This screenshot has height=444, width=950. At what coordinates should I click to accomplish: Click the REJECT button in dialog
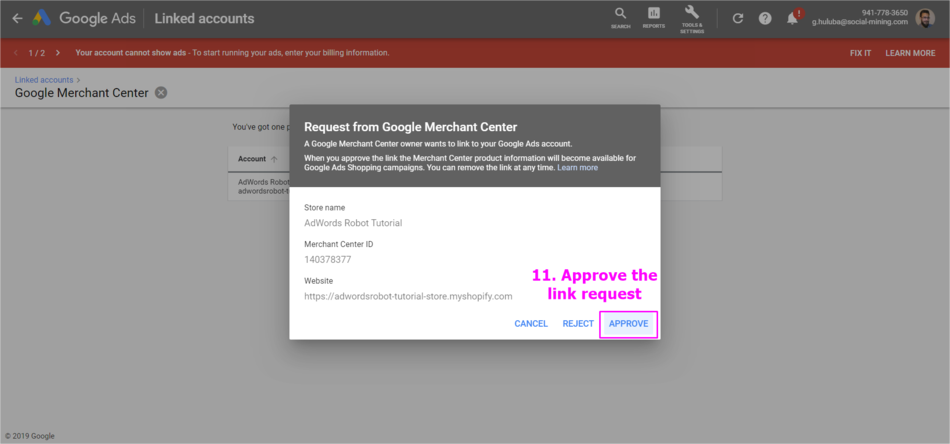[x=578, y=323]
